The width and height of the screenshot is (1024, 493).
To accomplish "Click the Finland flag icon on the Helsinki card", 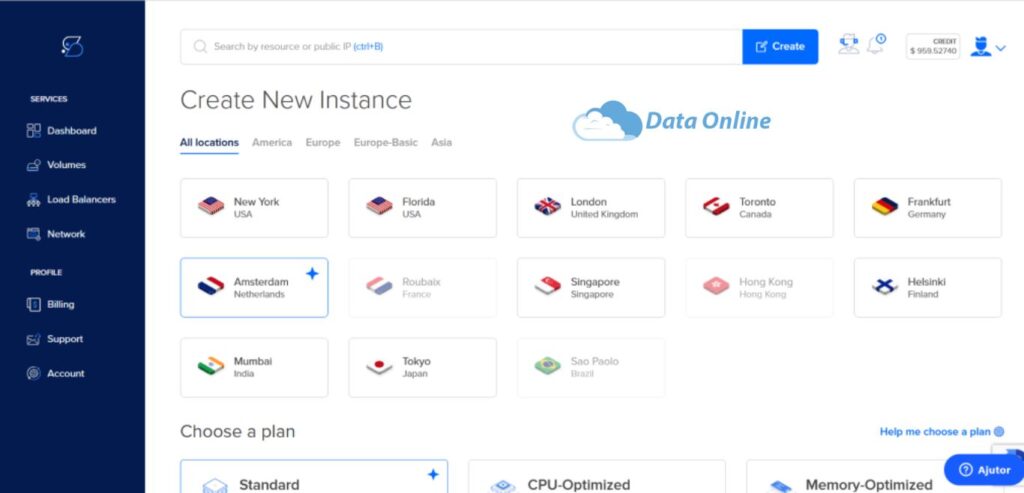I will (884, 286).
